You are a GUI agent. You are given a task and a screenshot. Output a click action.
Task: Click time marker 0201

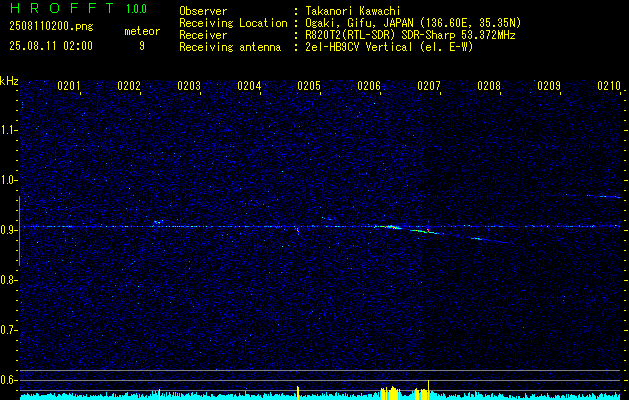point(69,86)
